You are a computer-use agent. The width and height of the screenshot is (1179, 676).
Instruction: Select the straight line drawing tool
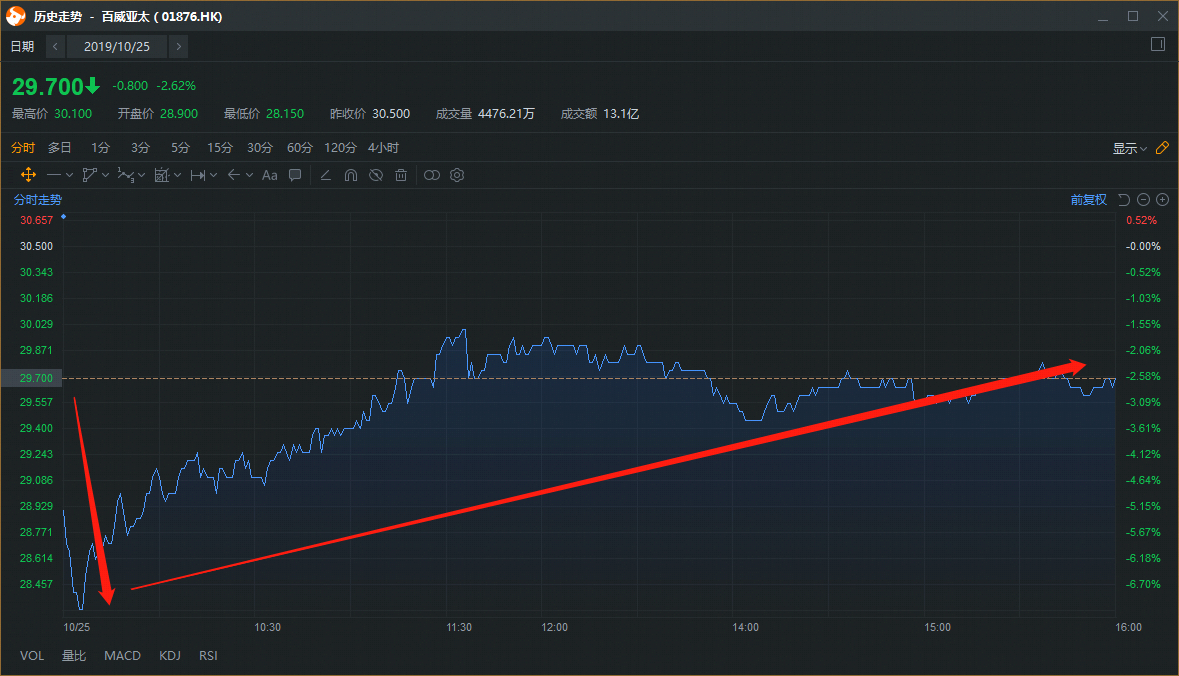point(53,175)
